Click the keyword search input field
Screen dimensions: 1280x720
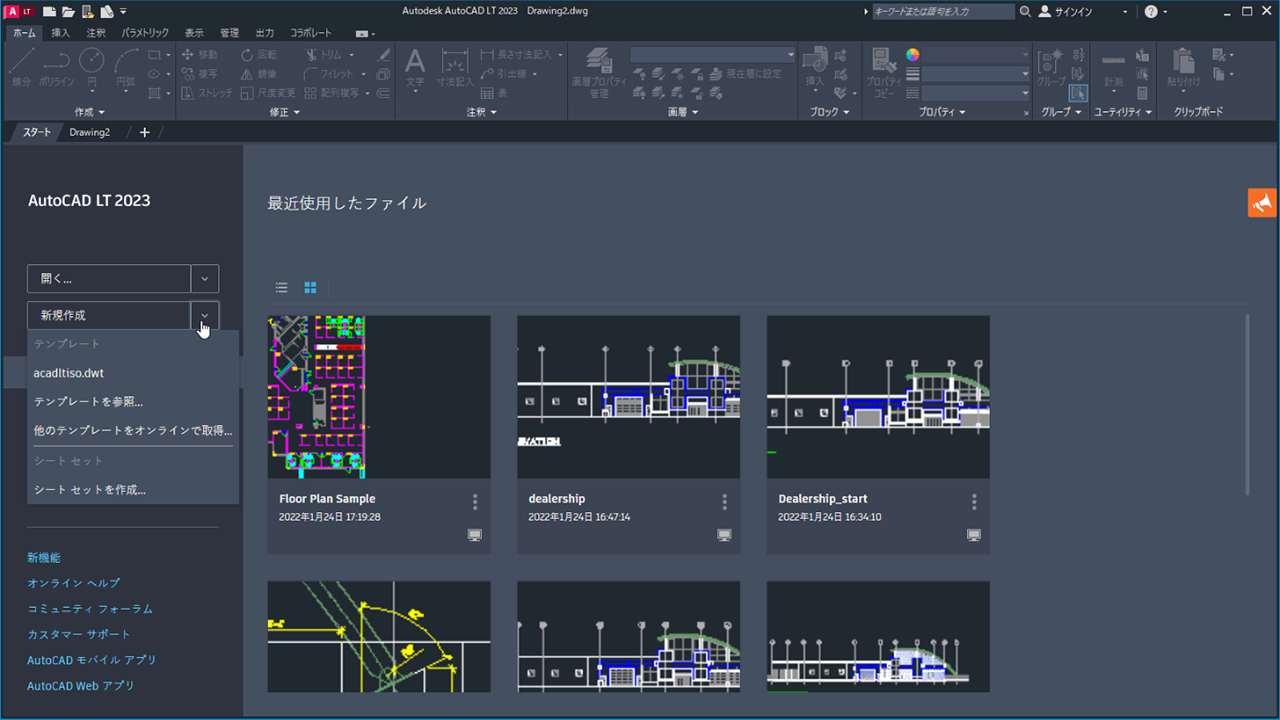click(943, 12)
